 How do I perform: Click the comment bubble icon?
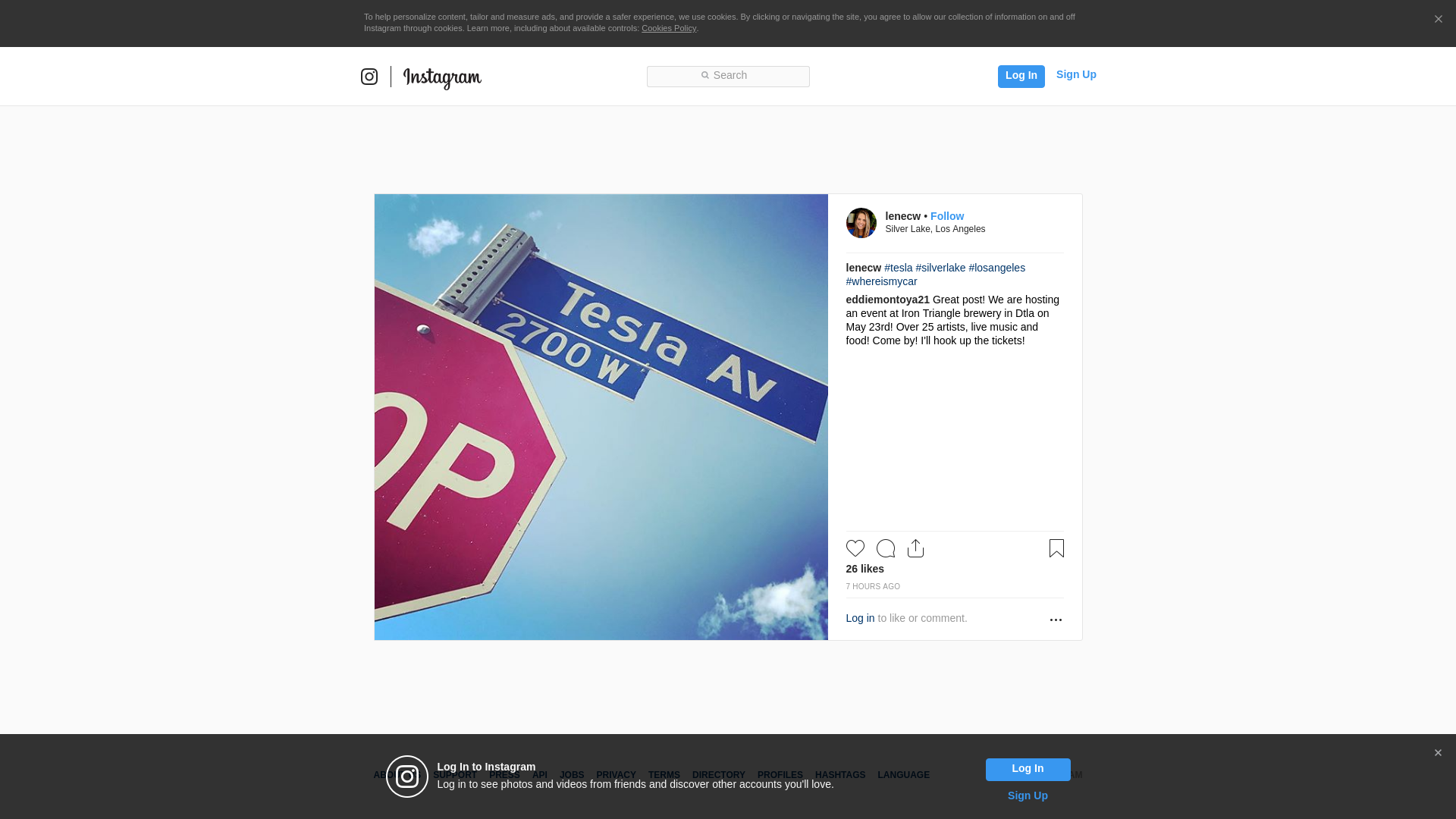click(885, 548)
